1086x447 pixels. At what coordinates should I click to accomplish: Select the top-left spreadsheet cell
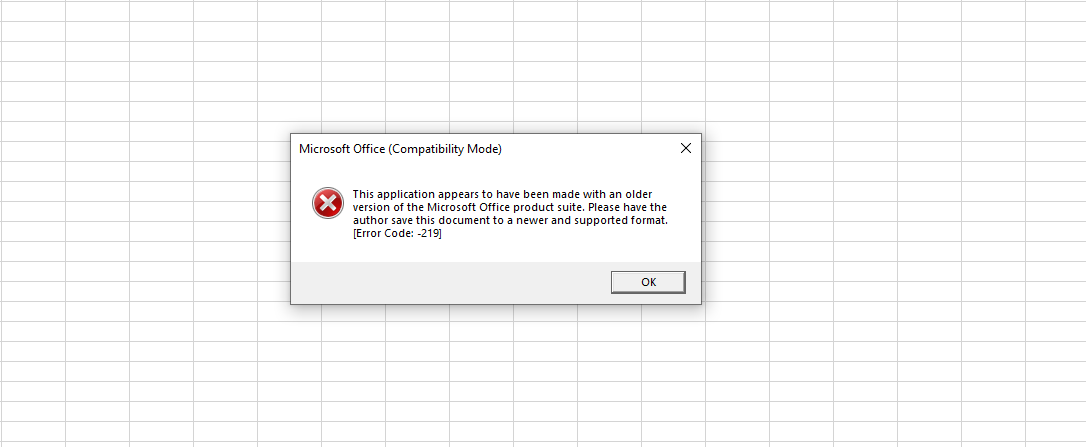[x=32, y=10]
